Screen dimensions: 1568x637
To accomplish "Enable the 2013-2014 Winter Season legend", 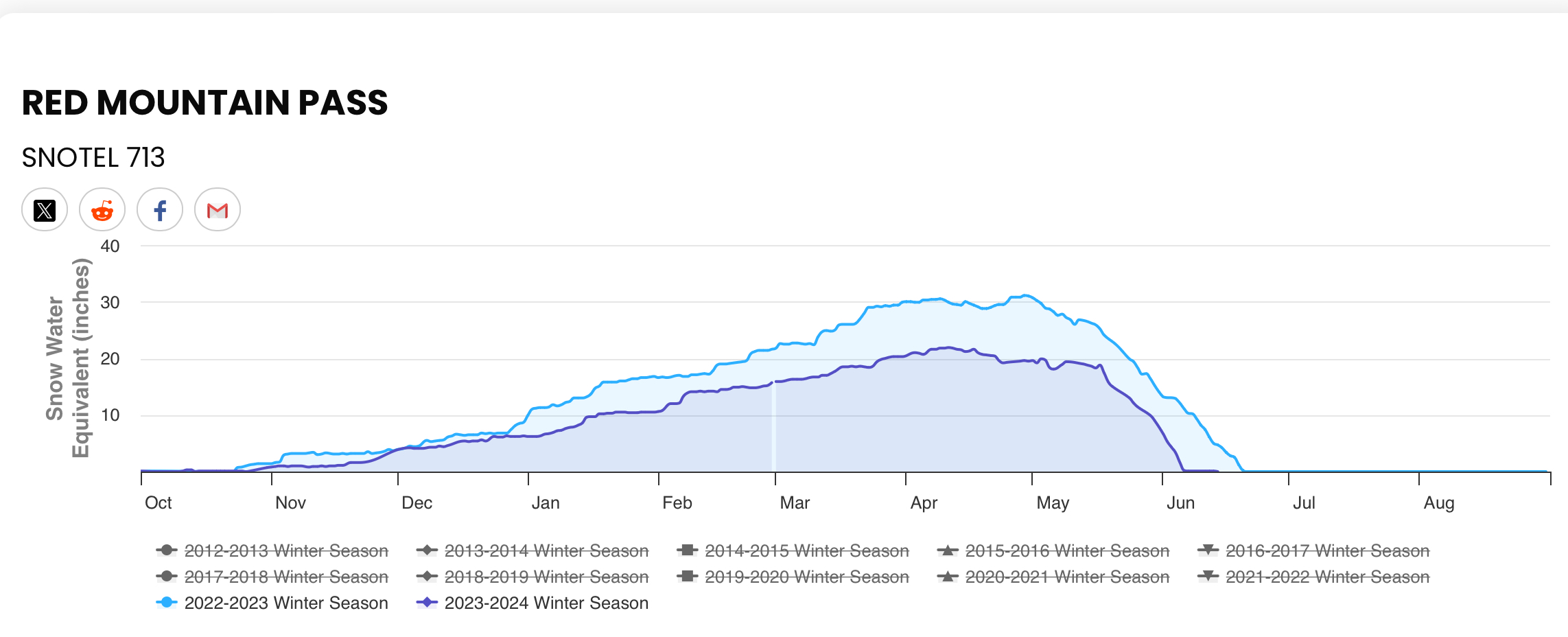I will pyautogui.click(x=546, y=551).
